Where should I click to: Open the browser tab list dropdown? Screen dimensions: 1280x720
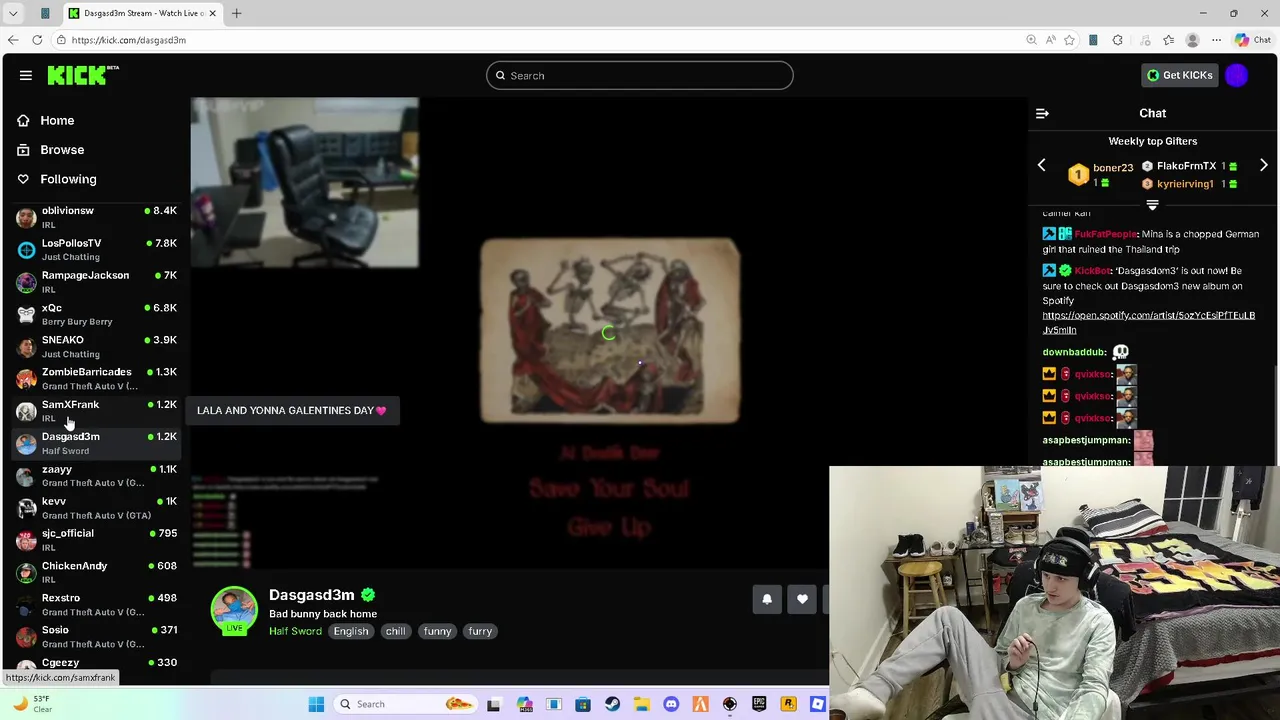[x=13, y=13]
